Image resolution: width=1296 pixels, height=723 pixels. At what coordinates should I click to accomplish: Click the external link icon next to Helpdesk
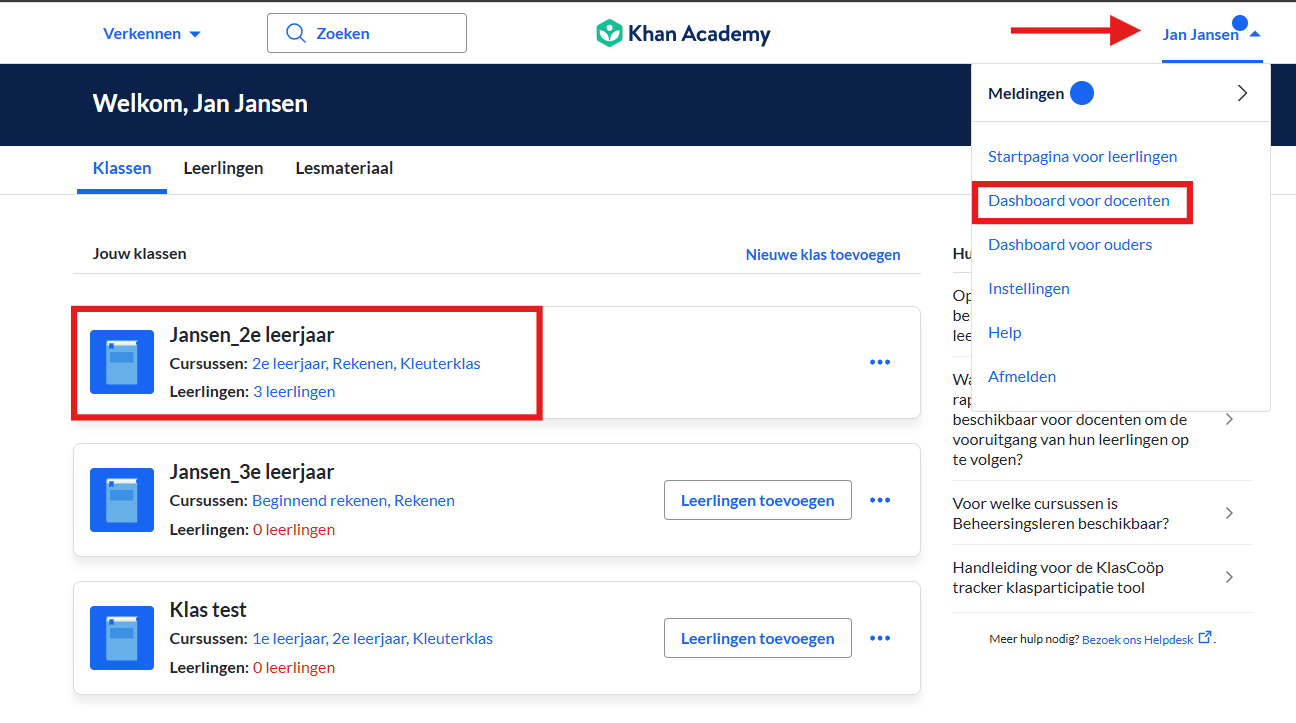[1205, 637]
